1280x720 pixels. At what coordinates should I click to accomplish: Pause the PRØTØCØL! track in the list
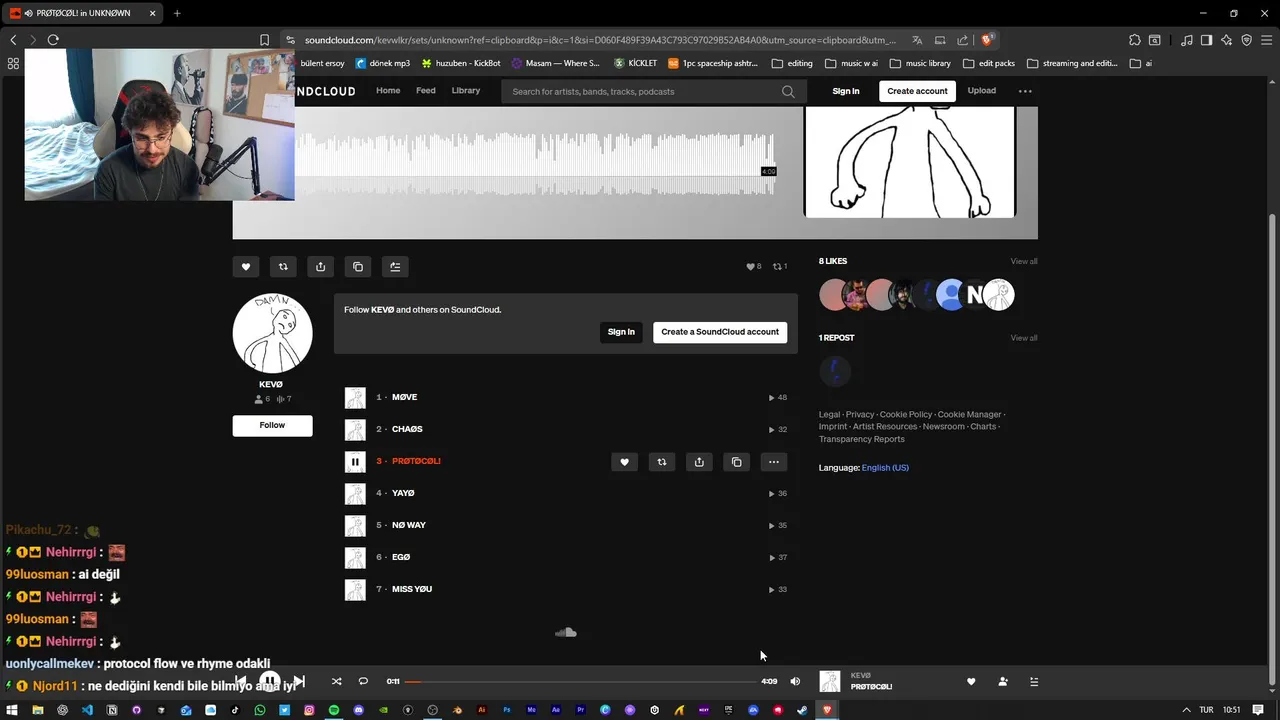coord(355,462)
